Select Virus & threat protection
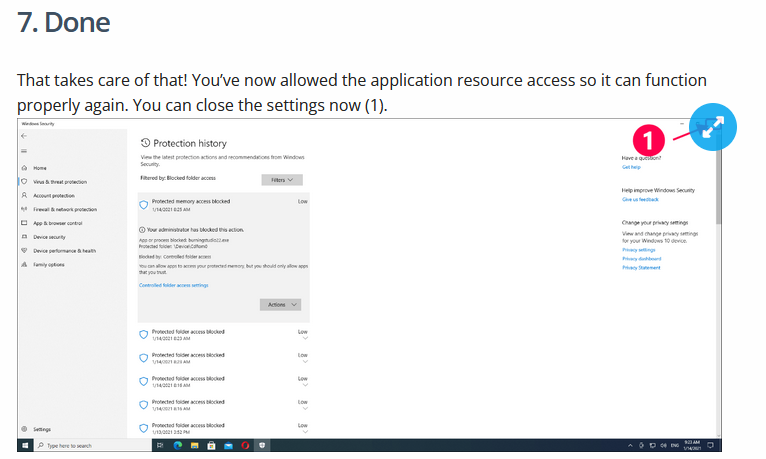This screenshot has width=766, height=459. (60, 182)
